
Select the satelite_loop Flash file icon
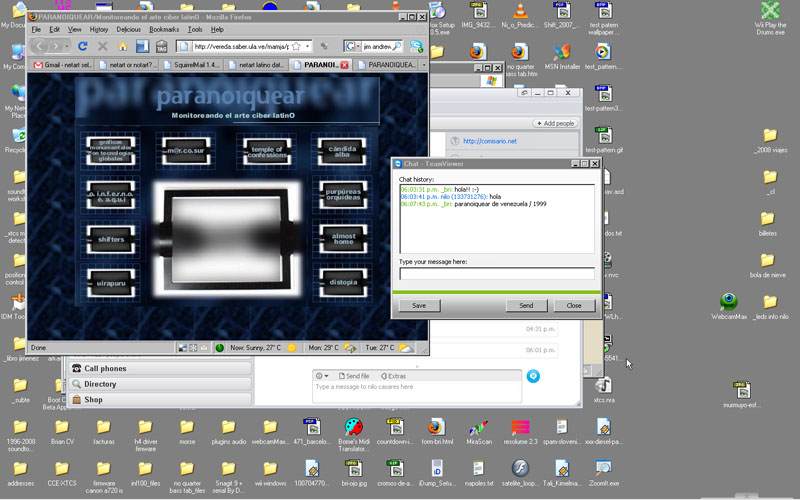tap(520, 472)
